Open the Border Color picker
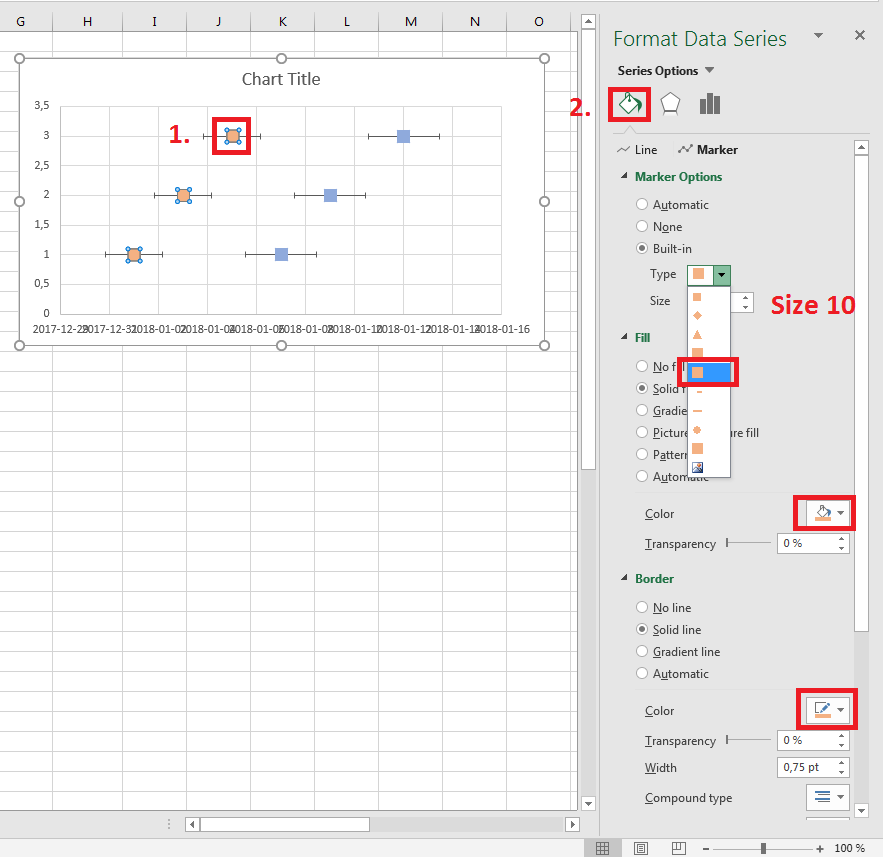The height and width of the screenshot is (857, 883). click(827, 709)
